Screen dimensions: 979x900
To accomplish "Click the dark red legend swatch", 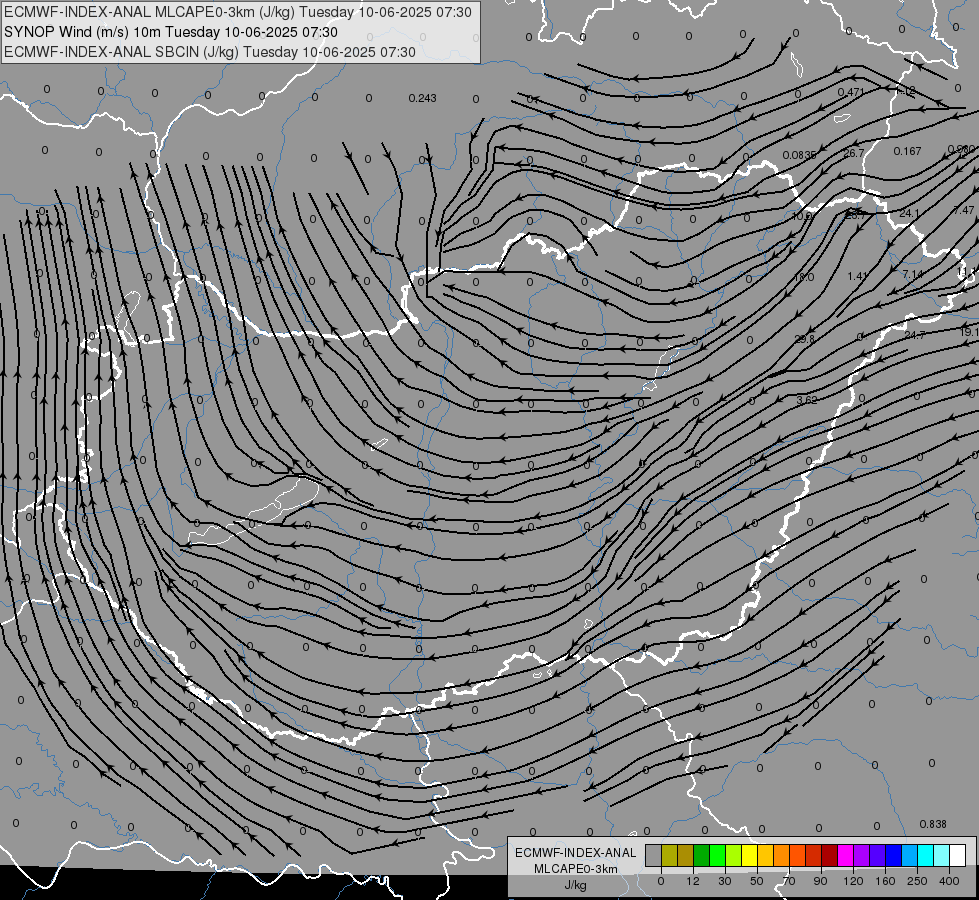I will tap(830, 855).
